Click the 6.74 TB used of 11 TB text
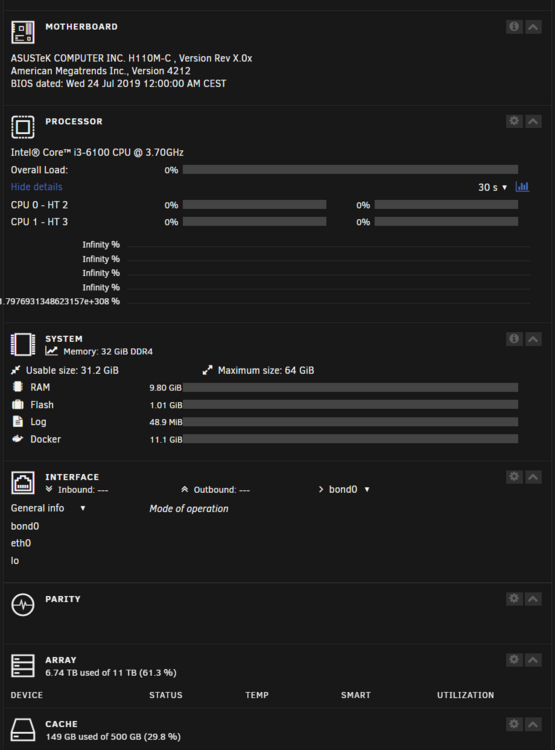This screenshot has width=555, height=750. click(x=111, y=673)
